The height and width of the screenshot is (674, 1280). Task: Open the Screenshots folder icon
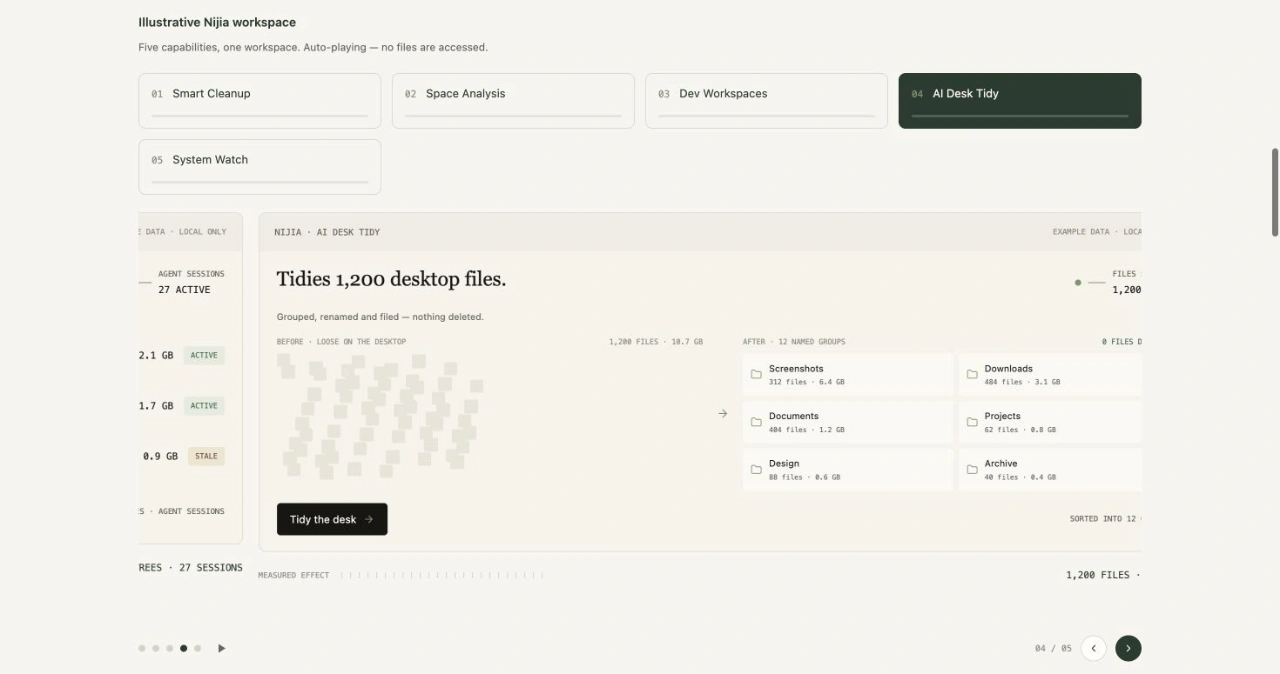point(756,375)
